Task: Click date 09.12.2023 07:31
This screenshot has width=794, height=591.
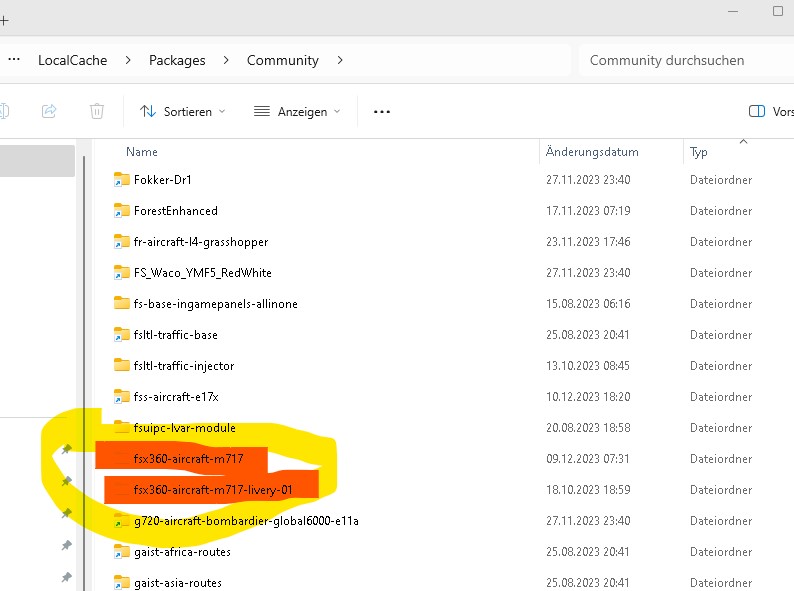Action: point(587,459)
